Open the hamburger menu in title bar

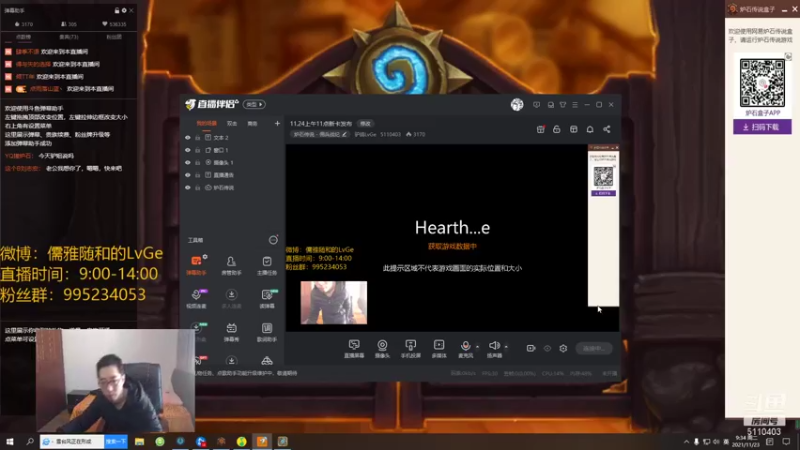coord(575,105)
